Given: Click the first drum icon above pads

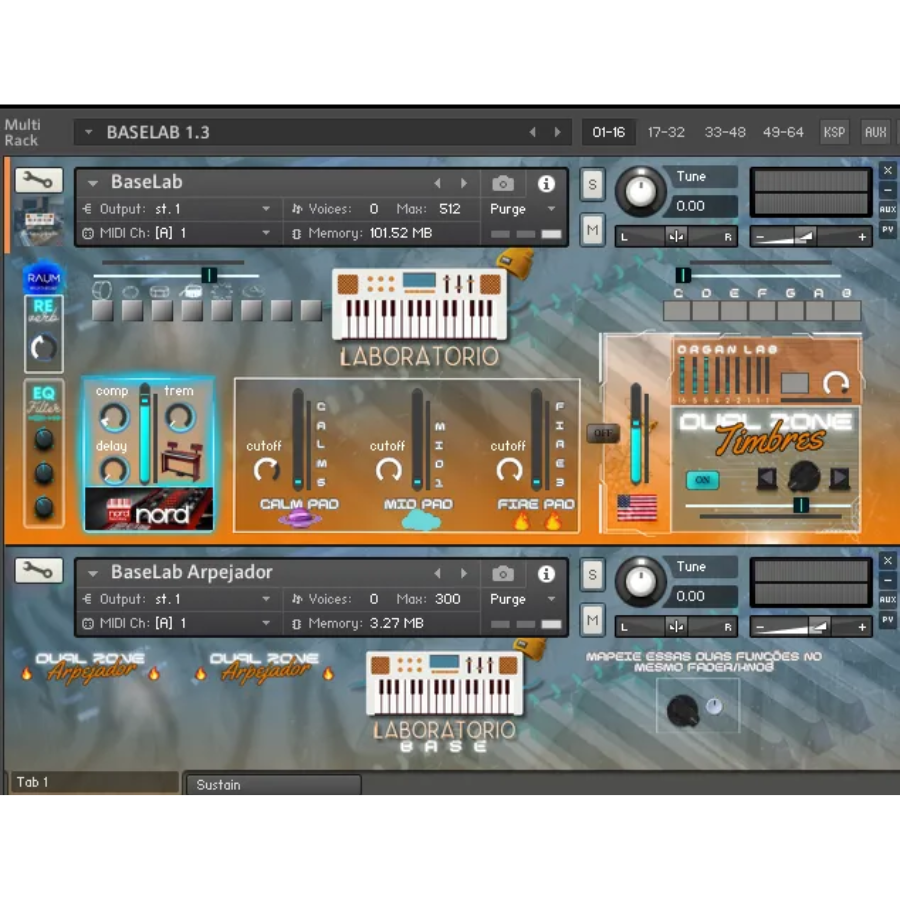Looking at the screenshot, I should 102,290.
